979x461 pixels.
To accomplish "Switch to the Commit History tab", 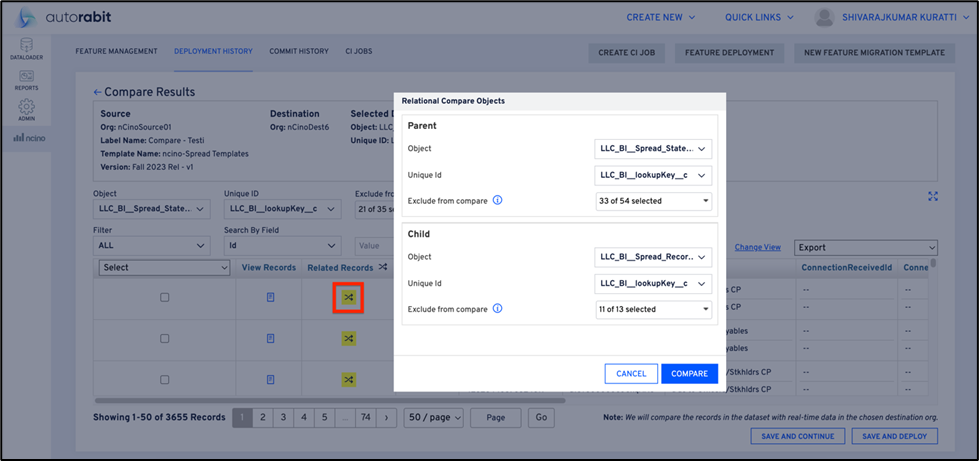I will (x=298, y=51).
